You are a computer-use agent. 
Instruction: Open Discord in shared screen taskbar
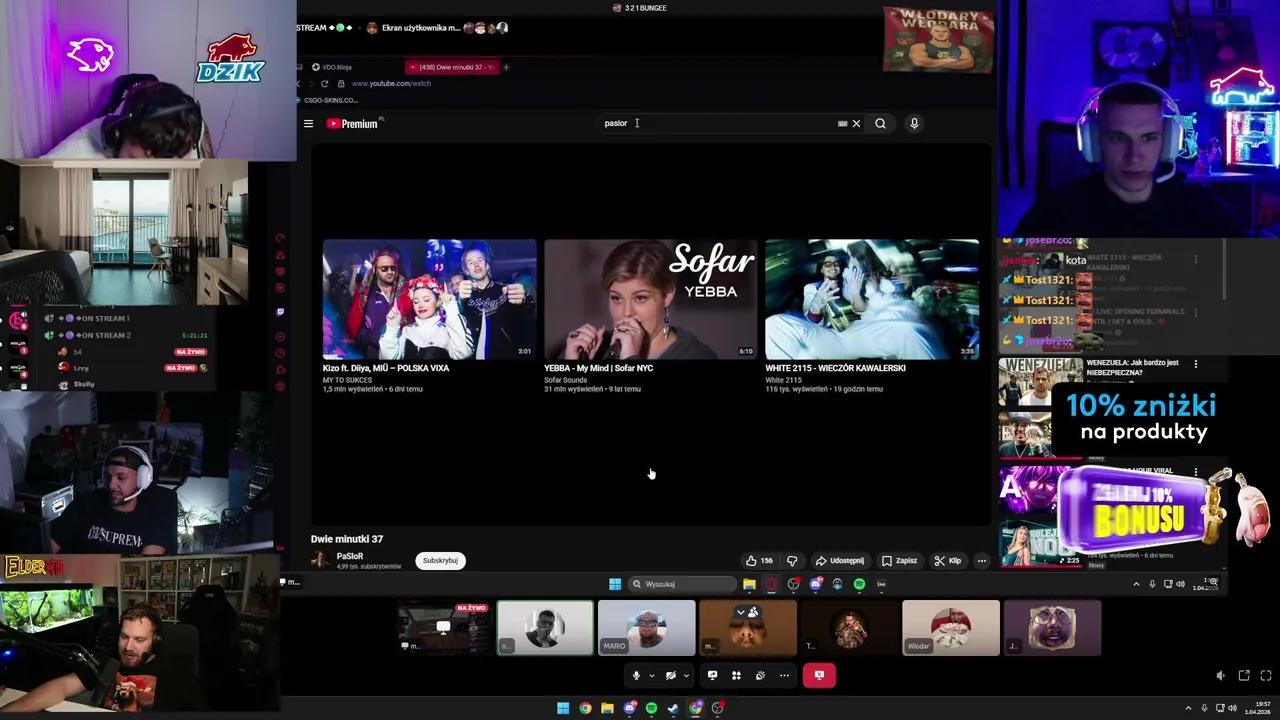815,584
